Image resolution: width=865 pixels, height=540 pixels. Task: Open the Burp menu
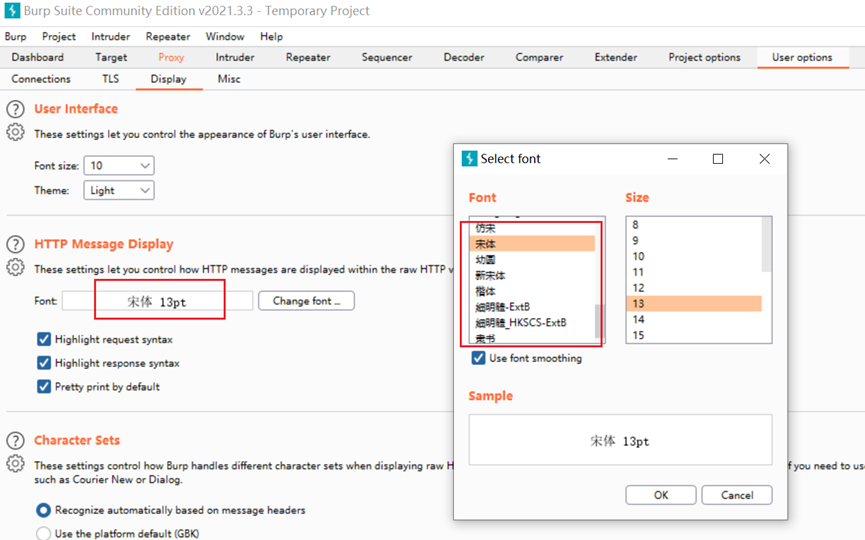tap(15, 36)
